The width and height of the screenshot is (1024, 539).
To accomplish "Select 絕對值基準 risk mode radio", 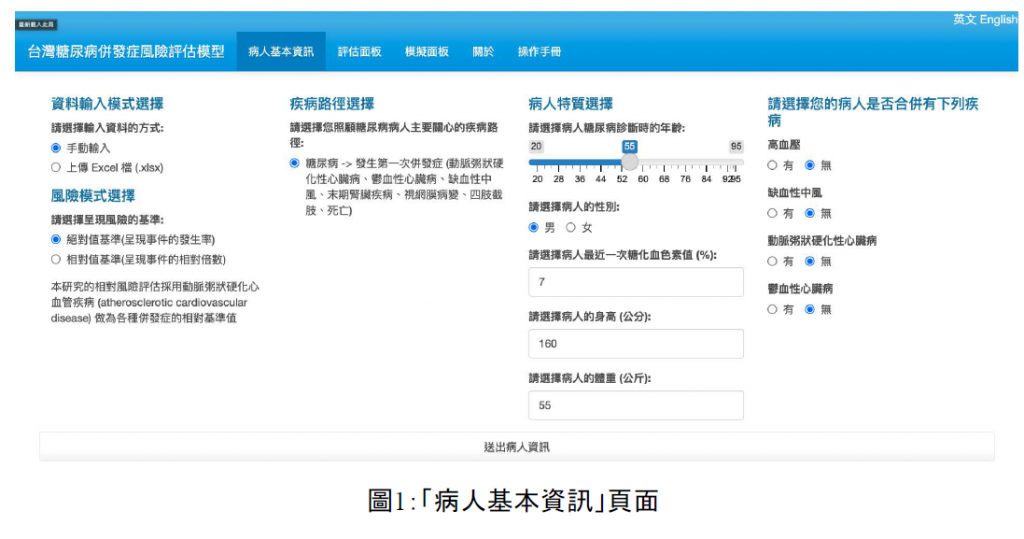I will point(56,240).
